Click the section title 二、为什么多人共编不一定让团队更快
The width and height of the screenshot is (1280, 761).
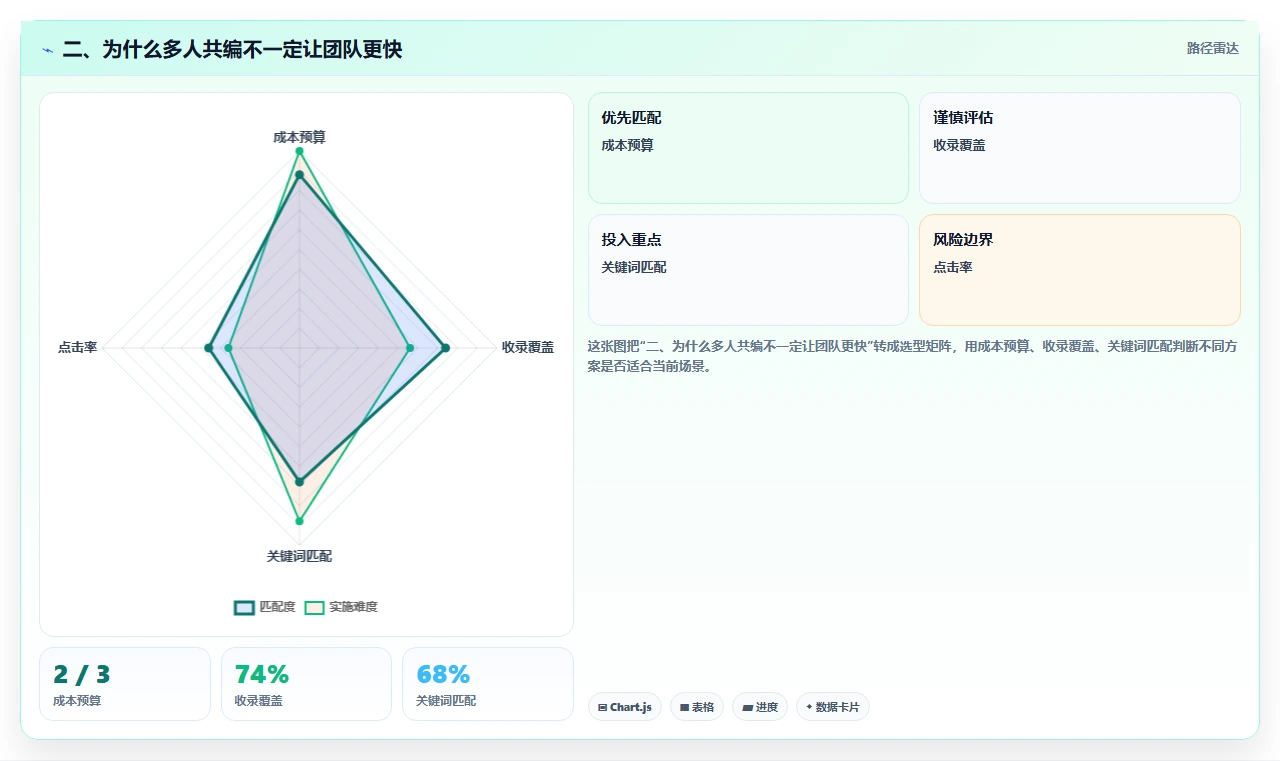coord(232,49)
